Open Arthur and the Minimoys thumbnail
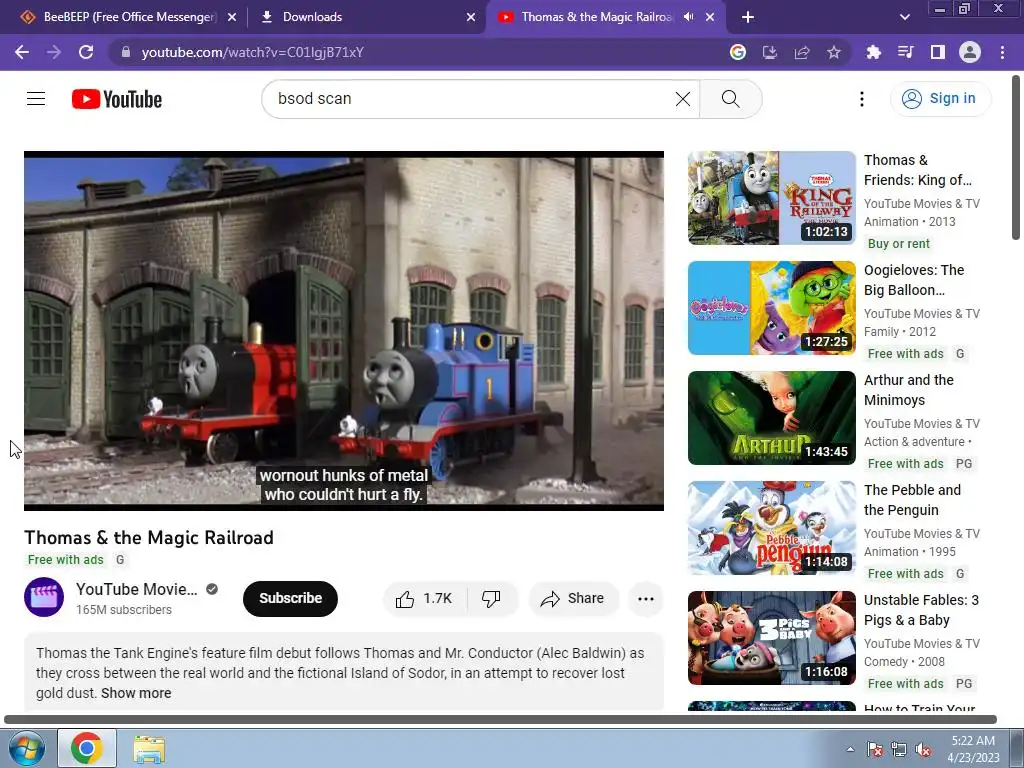 point(771,418)
